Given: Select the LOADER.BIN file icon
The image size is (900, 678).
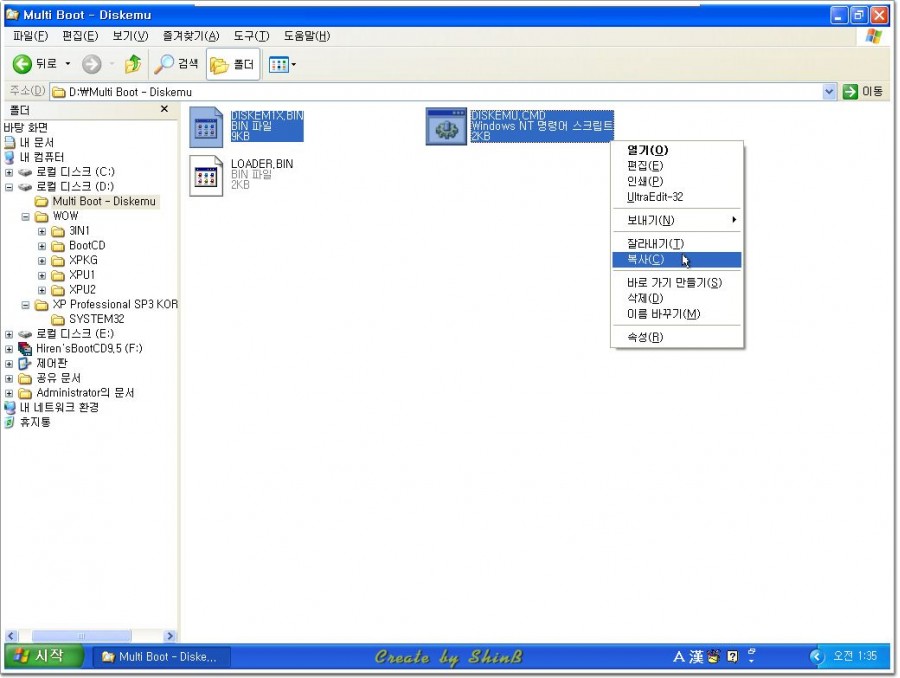Looking at the screenshot, I should (206, 176).
